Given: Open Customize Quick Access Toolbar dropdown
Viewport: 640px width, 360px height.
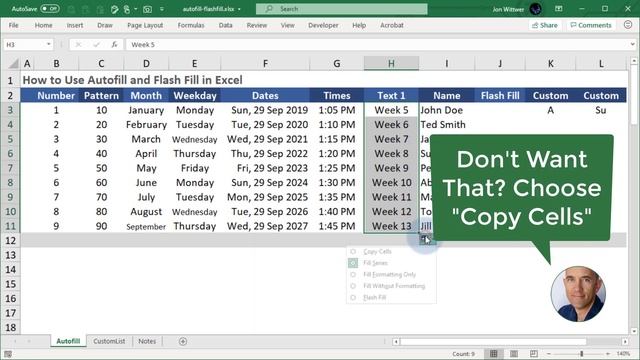Looking at the screenshot, I should pyautogui.click(x=162, y=9).
